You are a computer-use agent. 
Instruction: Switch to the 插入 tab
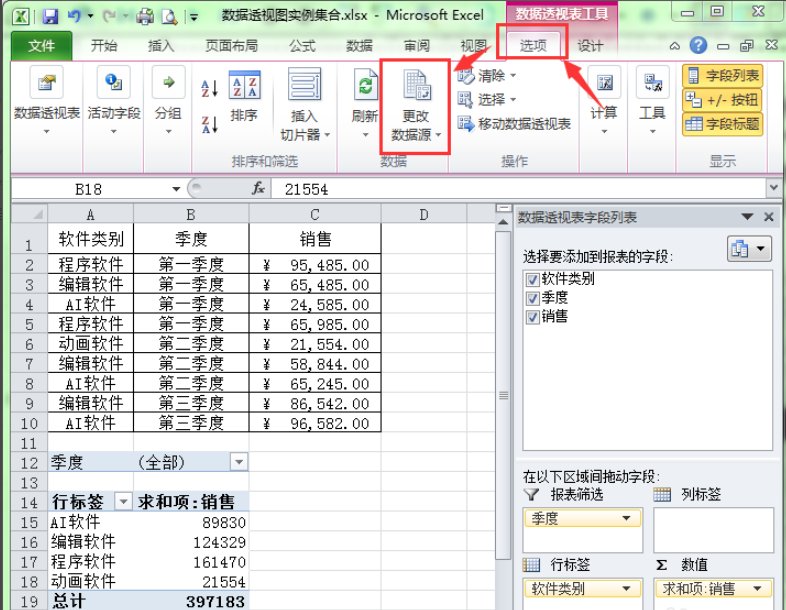click(161, 46)
